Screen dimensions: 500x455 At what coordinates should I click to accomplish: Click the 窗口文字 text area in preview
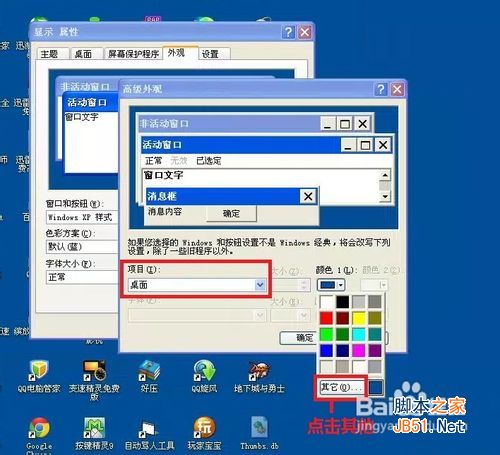click(x=261, y=186)
